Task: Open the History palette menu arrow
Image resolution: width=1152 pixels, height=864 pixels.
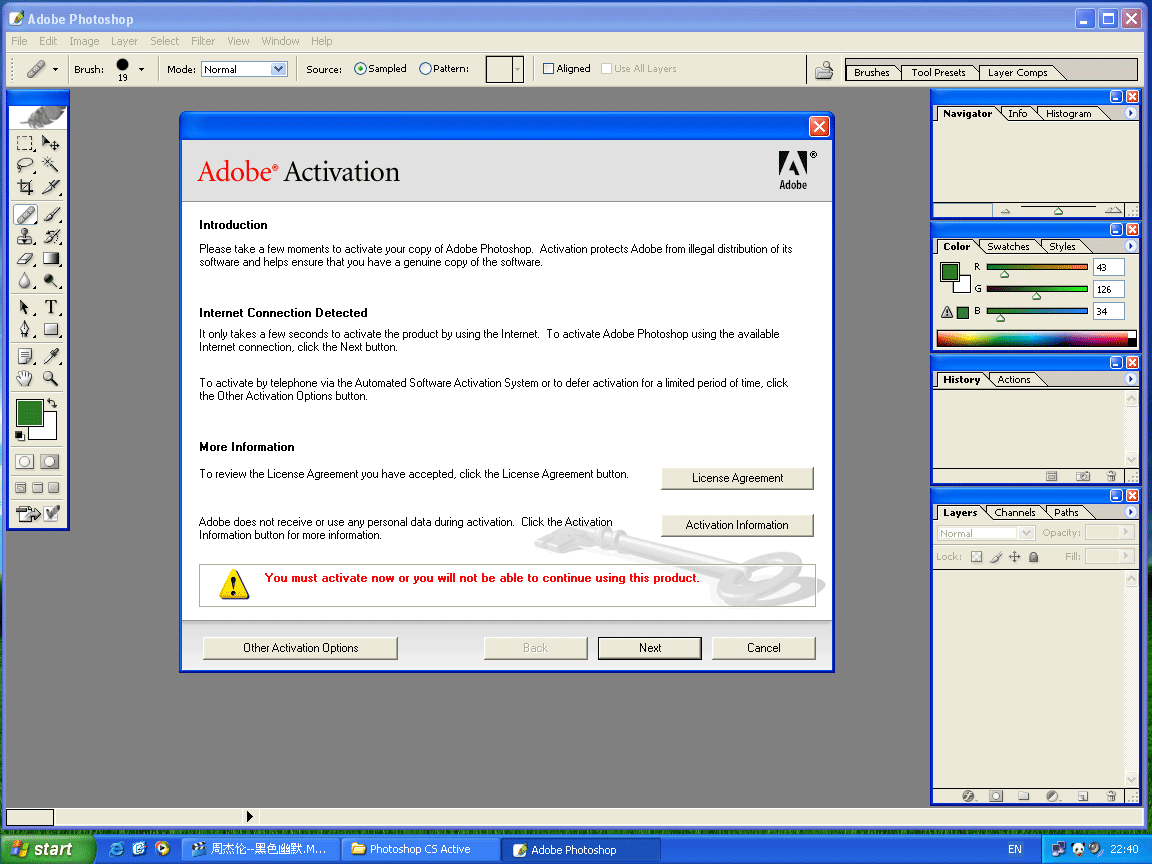Action: [x=1131, y=379]
